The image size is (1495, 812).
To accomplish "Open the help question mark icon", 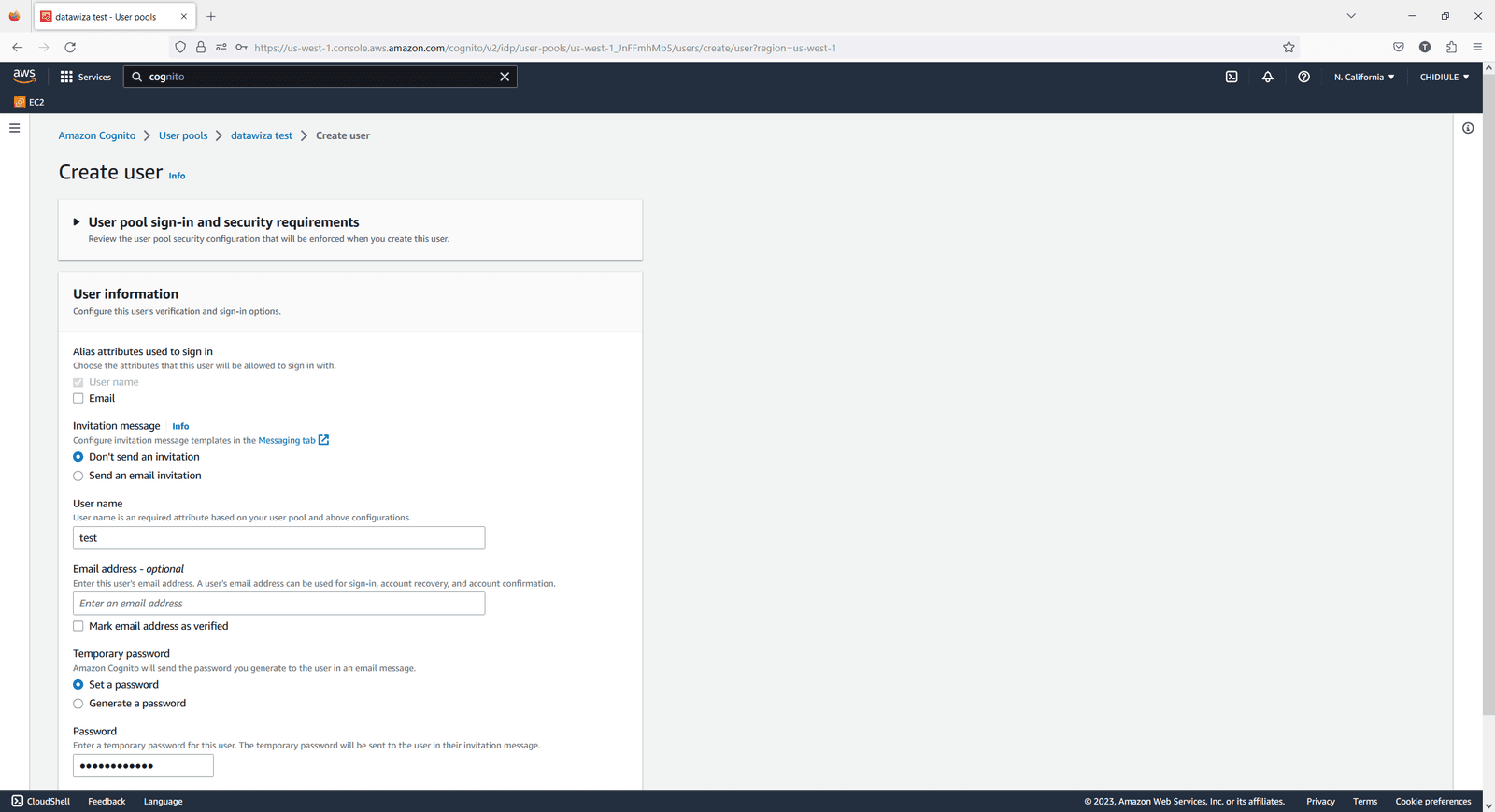I will click(x=1303, y=77).
